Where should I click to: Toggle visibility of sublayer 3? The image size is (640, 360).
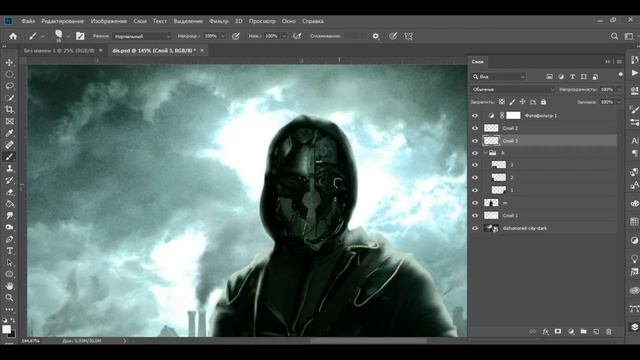point(475,165)
